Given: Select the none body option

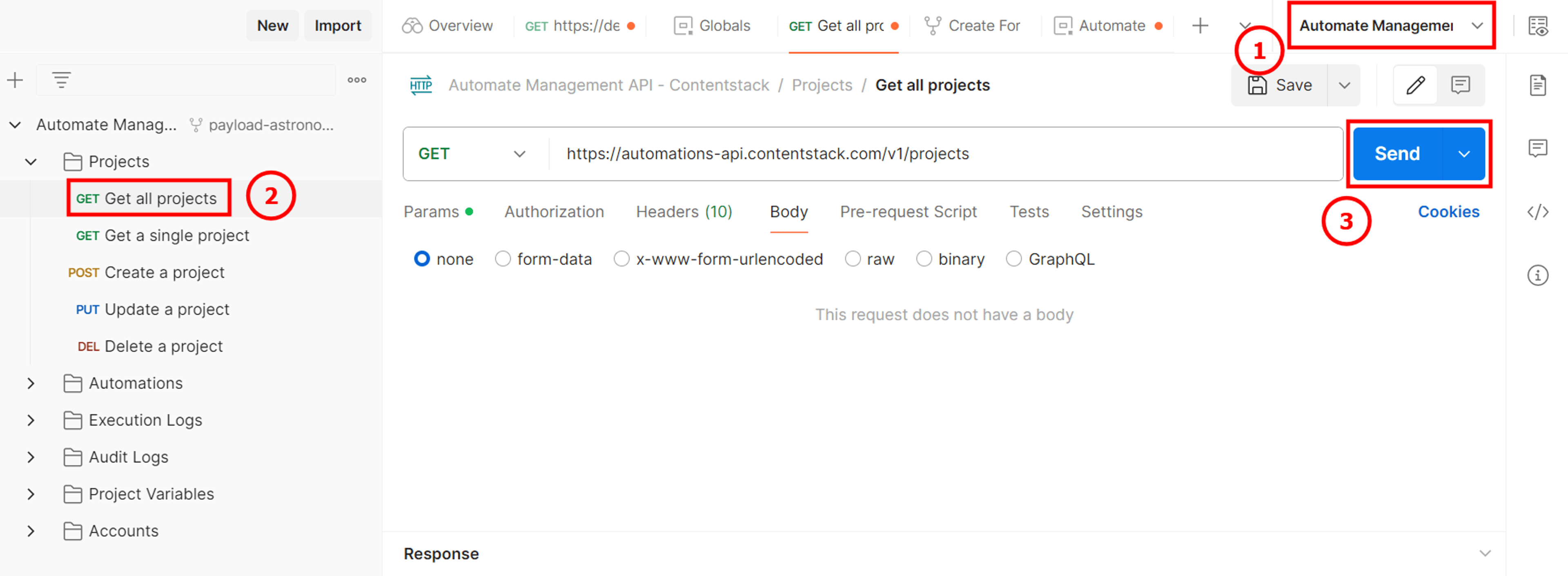Looking at the screenshot, I should coord(422,259).
